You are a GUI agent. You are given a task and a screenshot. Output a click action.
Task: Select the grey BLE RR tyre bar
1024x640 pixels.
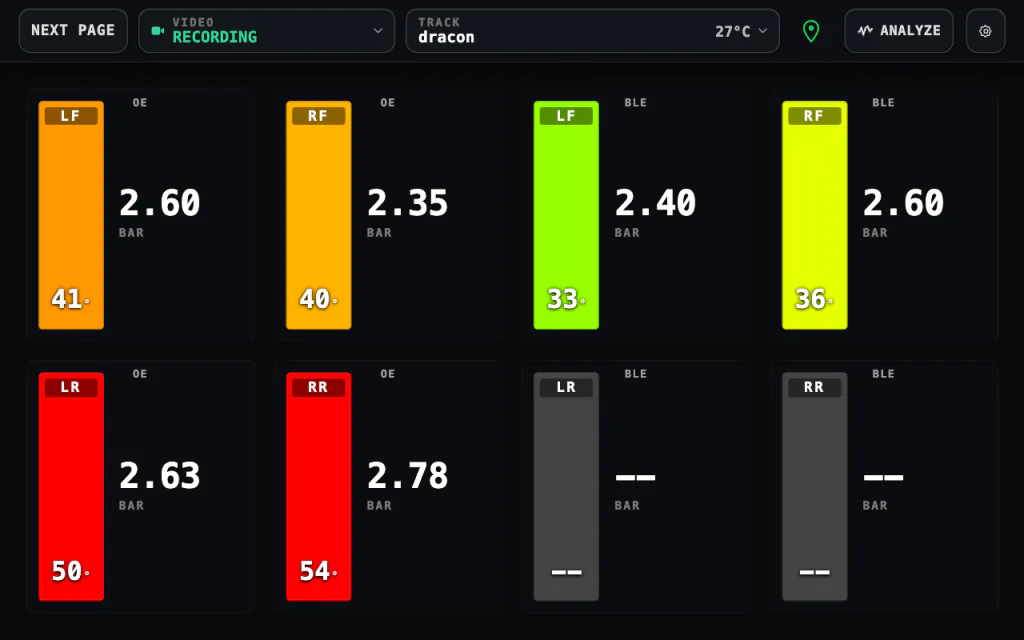click(814, 487)
